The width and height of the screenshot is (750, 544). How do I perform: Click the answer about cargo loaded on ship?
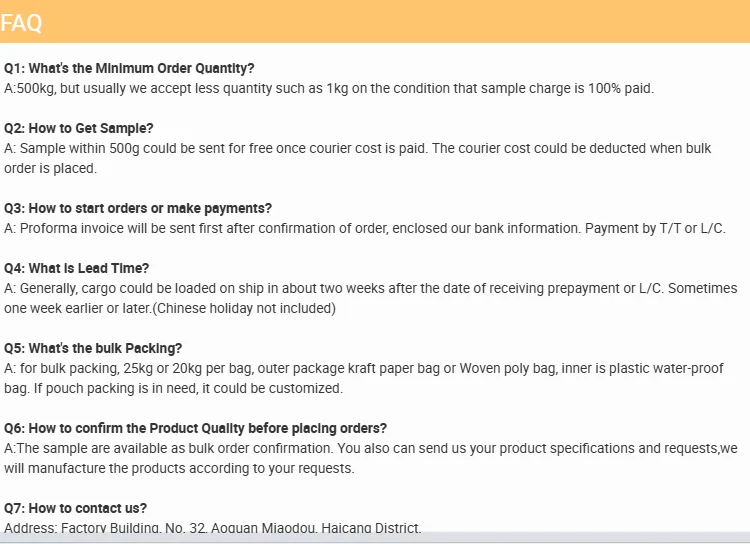tap(371, 289)
